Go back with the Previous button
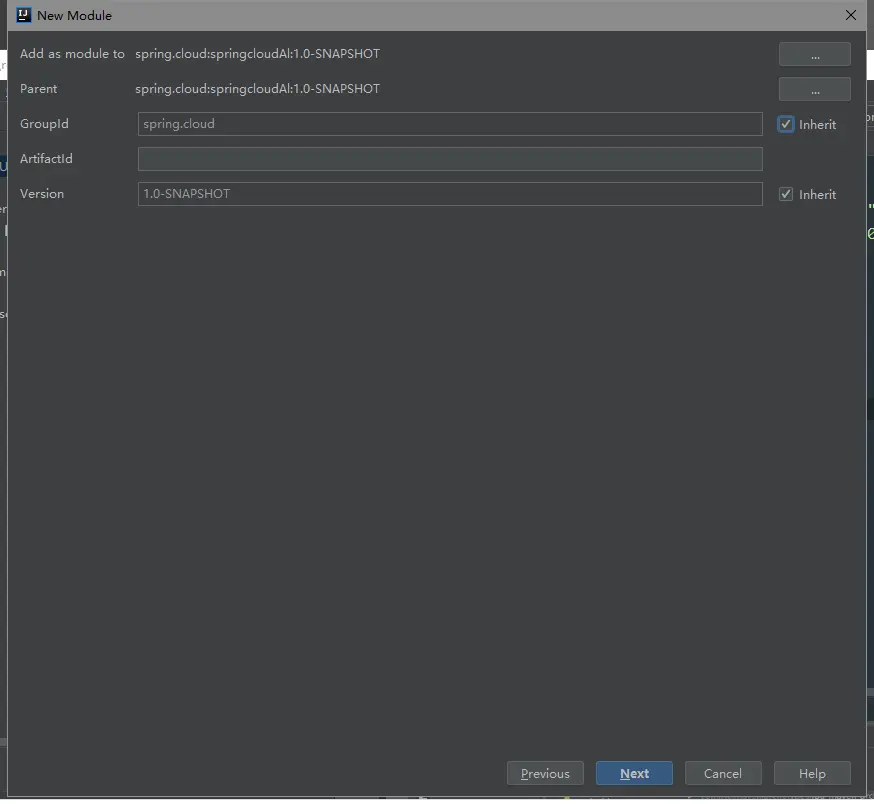The width and height of the screenshot is (874, 804). pyautogui.click(x=545, y=773)
